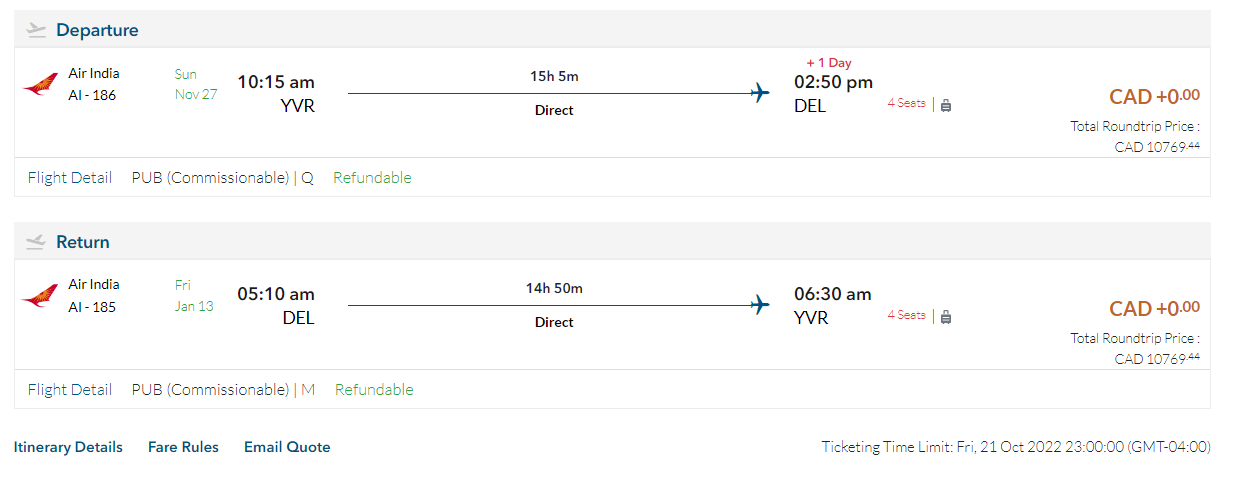Viewport: 1235px width, 482px height.
Task: Click Air India logo for flight AI-185
Action: (40, 296)
